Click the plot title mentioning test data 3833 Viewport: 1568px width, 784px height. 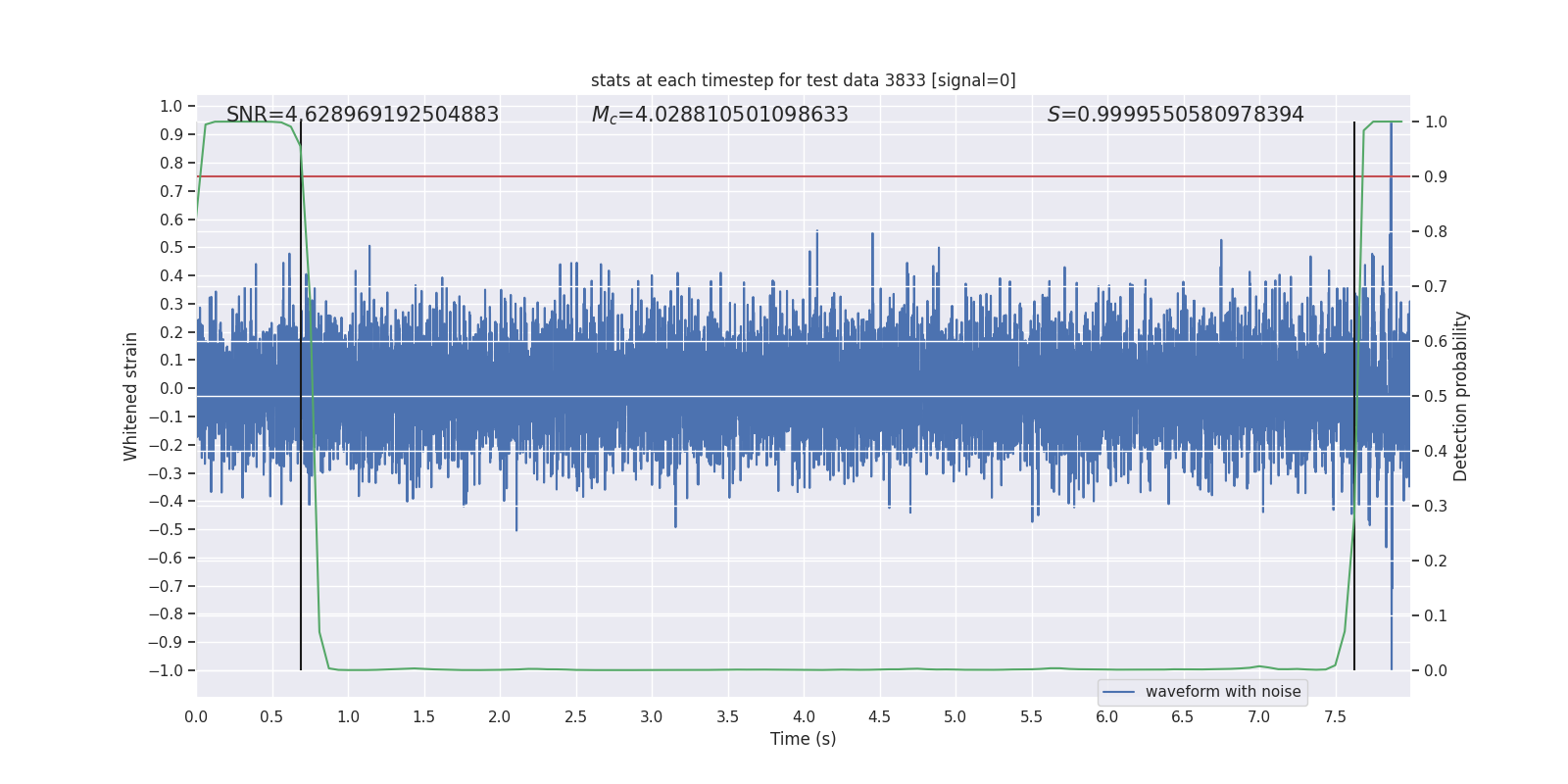(x=804, y=80)
